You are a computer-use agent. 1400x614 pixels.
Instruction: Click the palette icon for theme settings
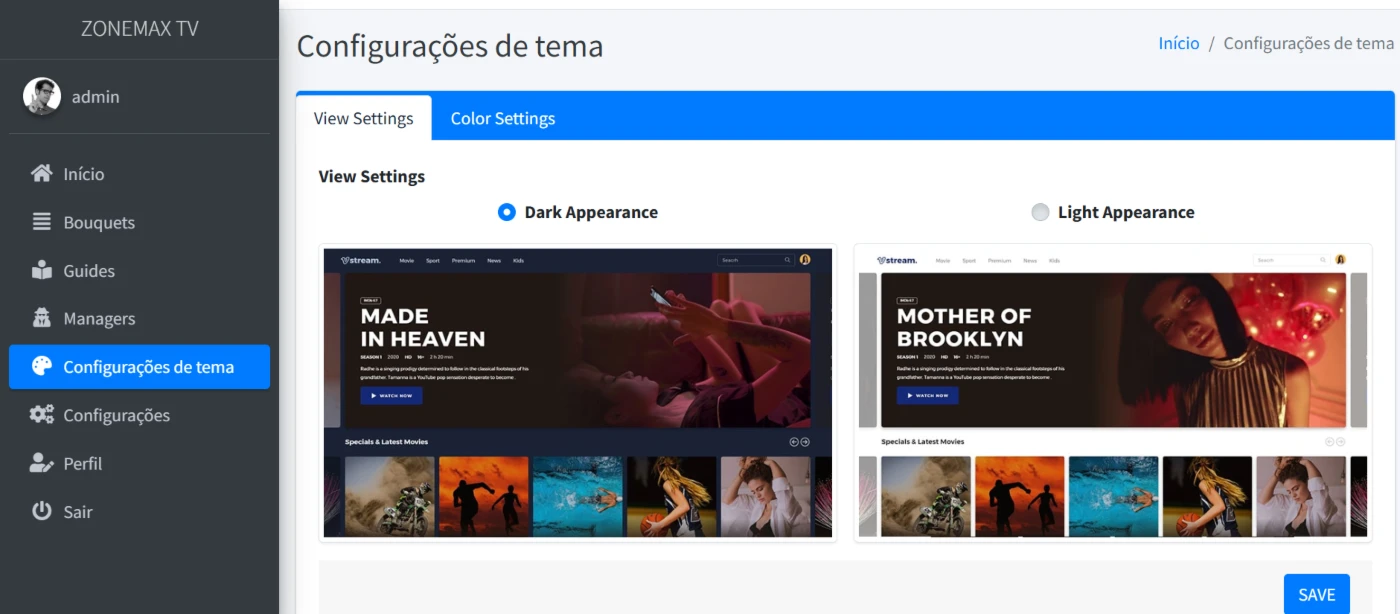(41, 366)
